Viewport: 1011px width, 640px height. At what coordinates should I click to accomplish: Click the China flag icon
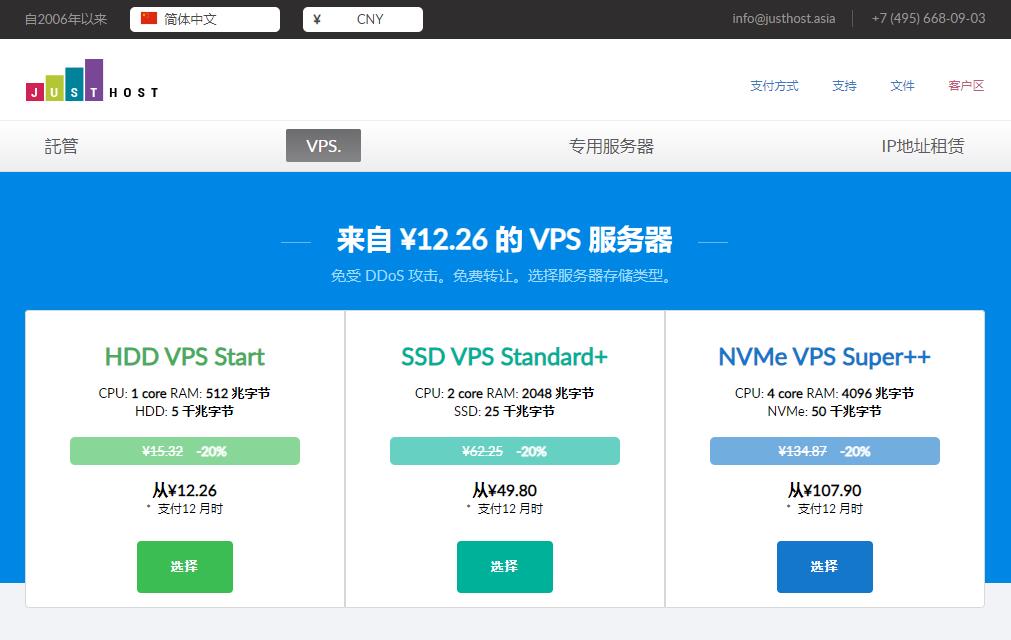tap(149, 19)
